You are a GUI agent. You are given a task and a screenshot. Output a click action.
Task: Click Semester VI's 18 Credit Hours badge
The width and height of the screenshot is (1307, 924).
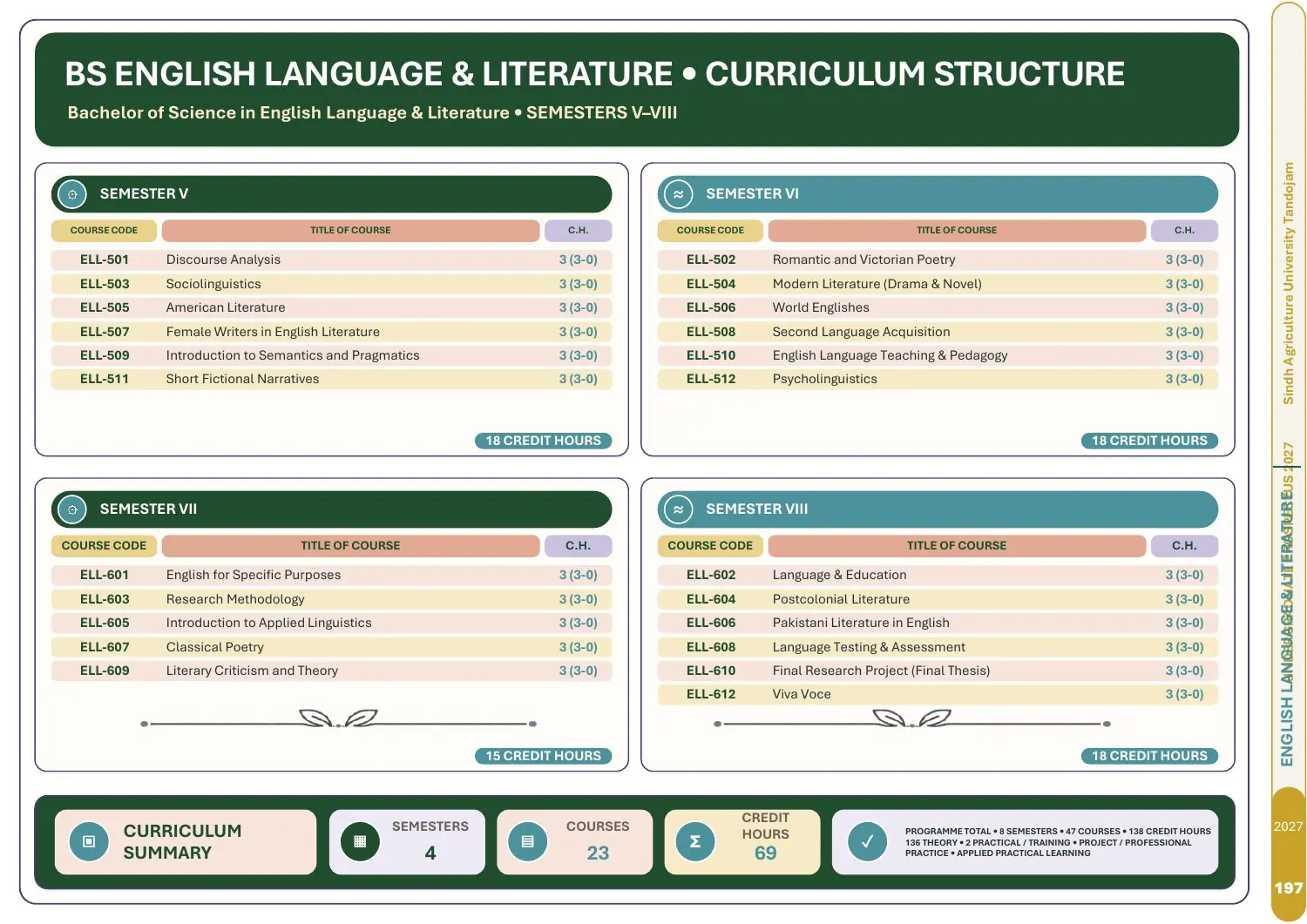1149,441
